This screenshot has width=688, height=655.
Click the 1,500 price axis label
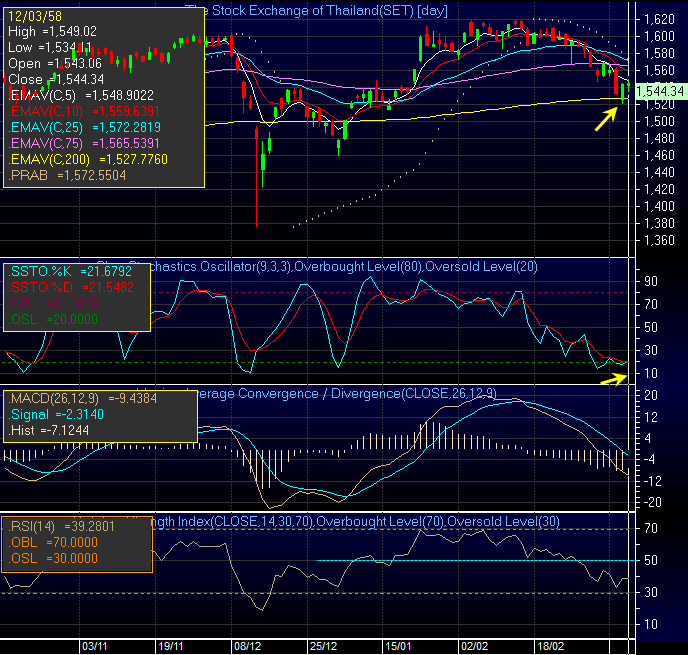click(659, 122)
